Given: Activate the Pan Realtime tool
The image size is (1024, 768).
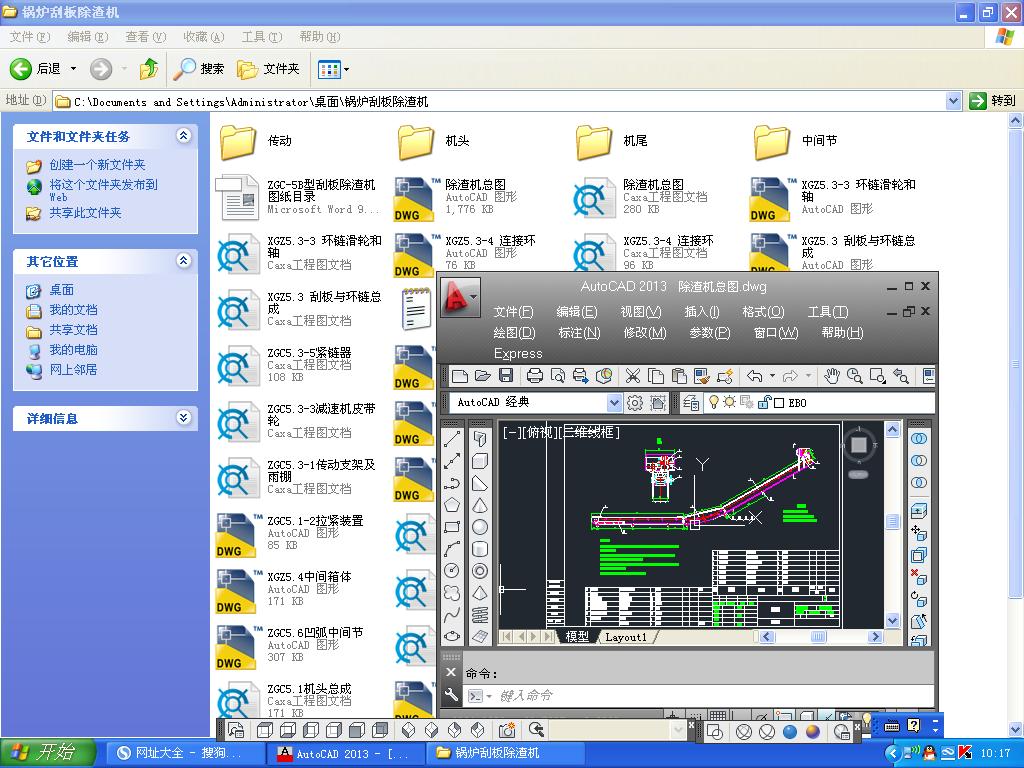Looking at the screenshot, I should (833, 375).
